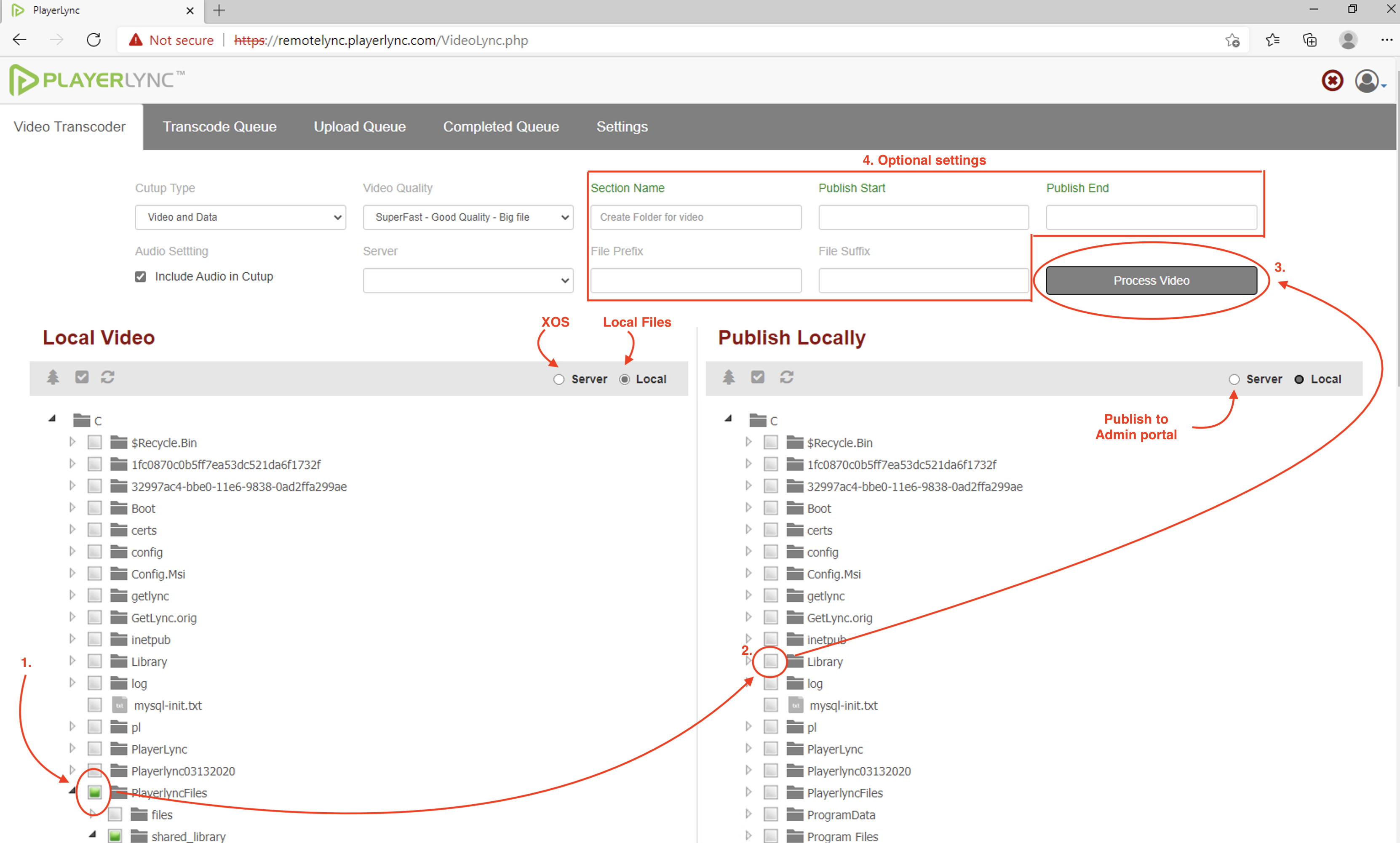Open the browser profile avatar
The width and height of the screenshot is (1400, 843).
tap(1348, 40)
